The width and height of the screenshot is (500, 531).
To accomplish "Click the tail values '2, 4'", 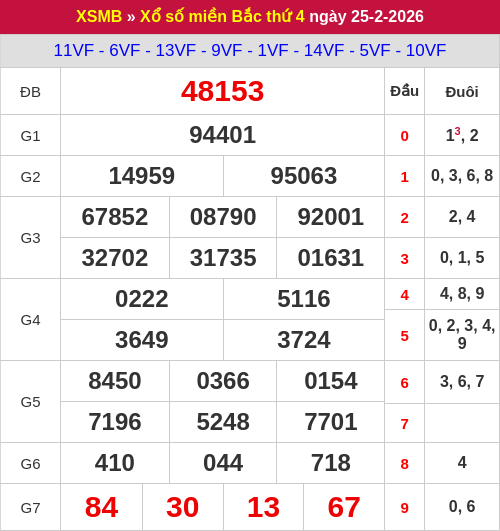I will tap(462, 216).
